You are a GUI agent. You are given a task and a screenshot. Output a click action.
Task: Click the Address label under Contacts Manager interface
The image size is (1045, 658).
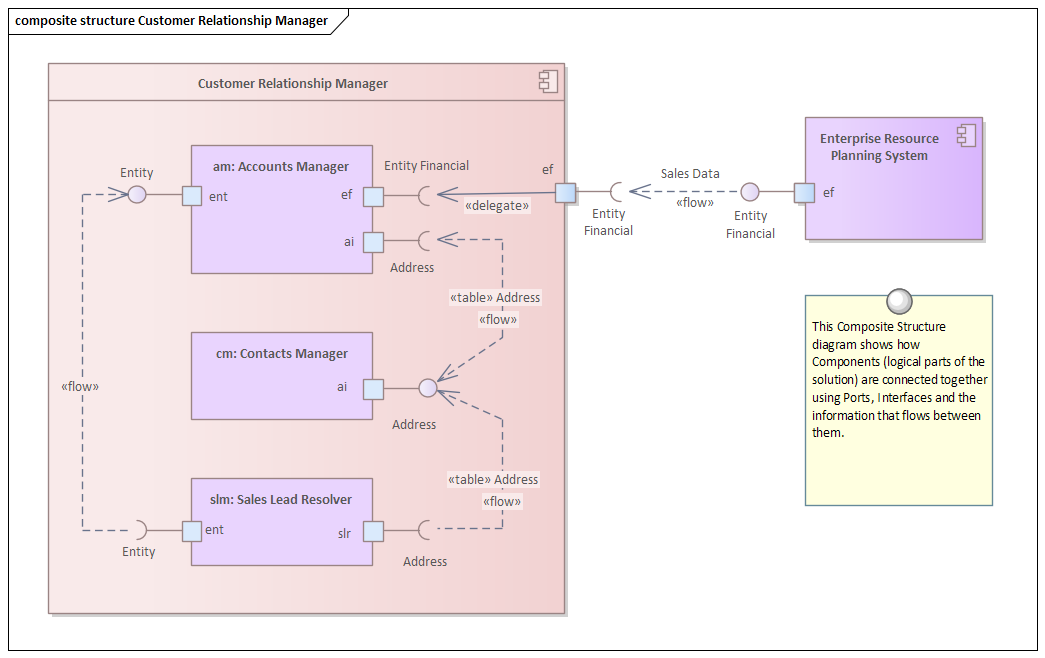(x=414, y=424)
